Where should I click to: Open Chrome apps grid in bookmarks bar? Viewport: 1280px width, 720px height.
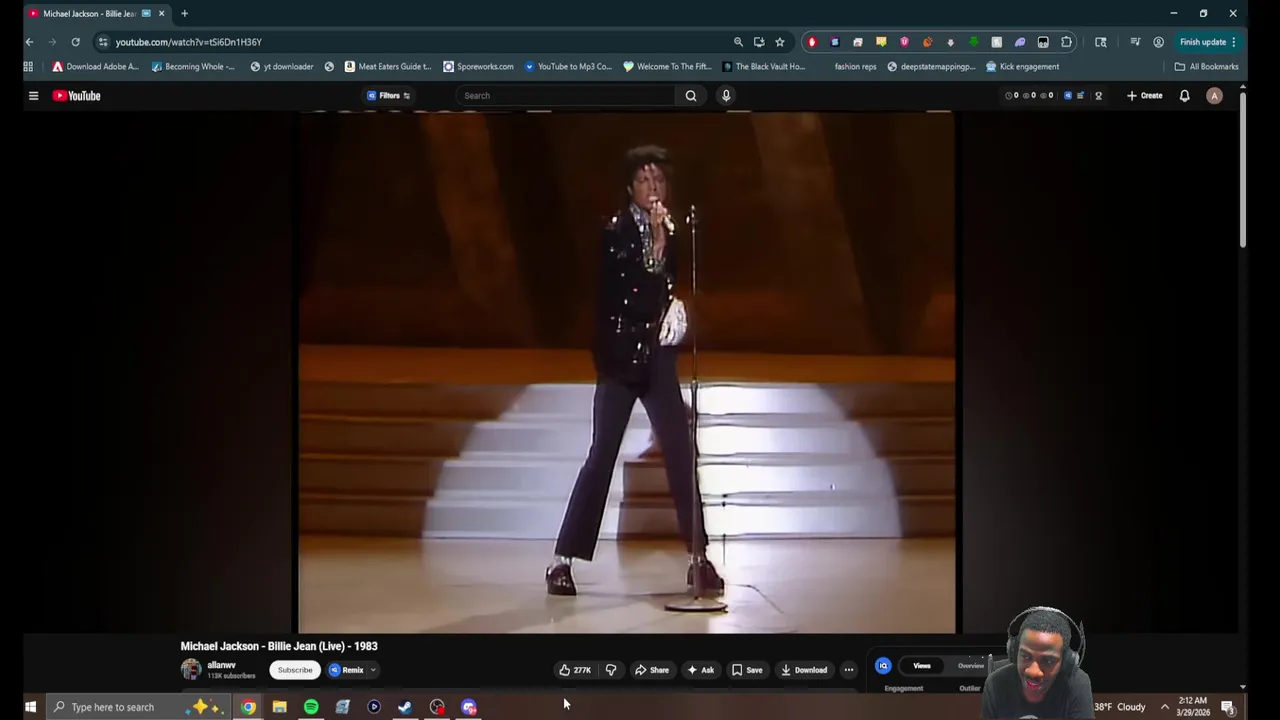(28, 67)
